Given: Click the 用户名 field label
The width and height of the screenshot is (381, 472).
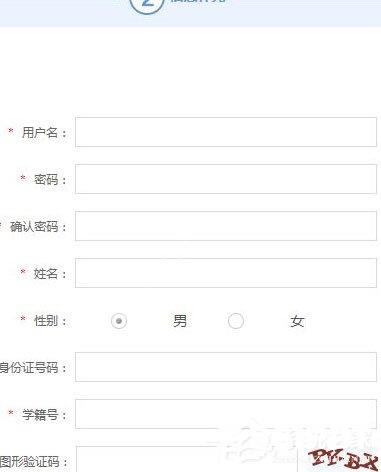Looking at the screenshot, I should click(40, 133).
